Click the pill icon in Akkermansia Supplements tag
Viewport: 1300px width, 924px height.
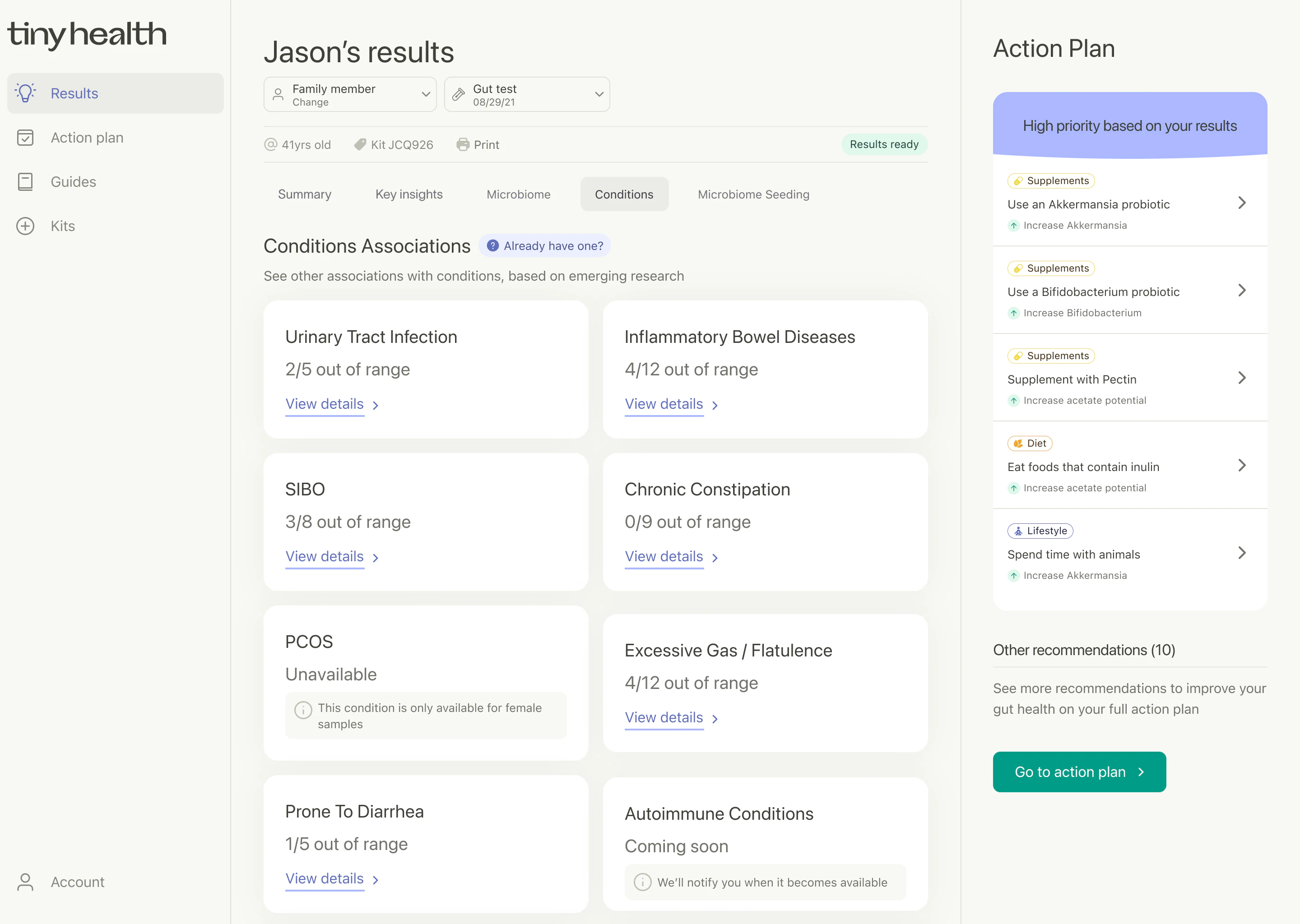[x=1018, y=181]
